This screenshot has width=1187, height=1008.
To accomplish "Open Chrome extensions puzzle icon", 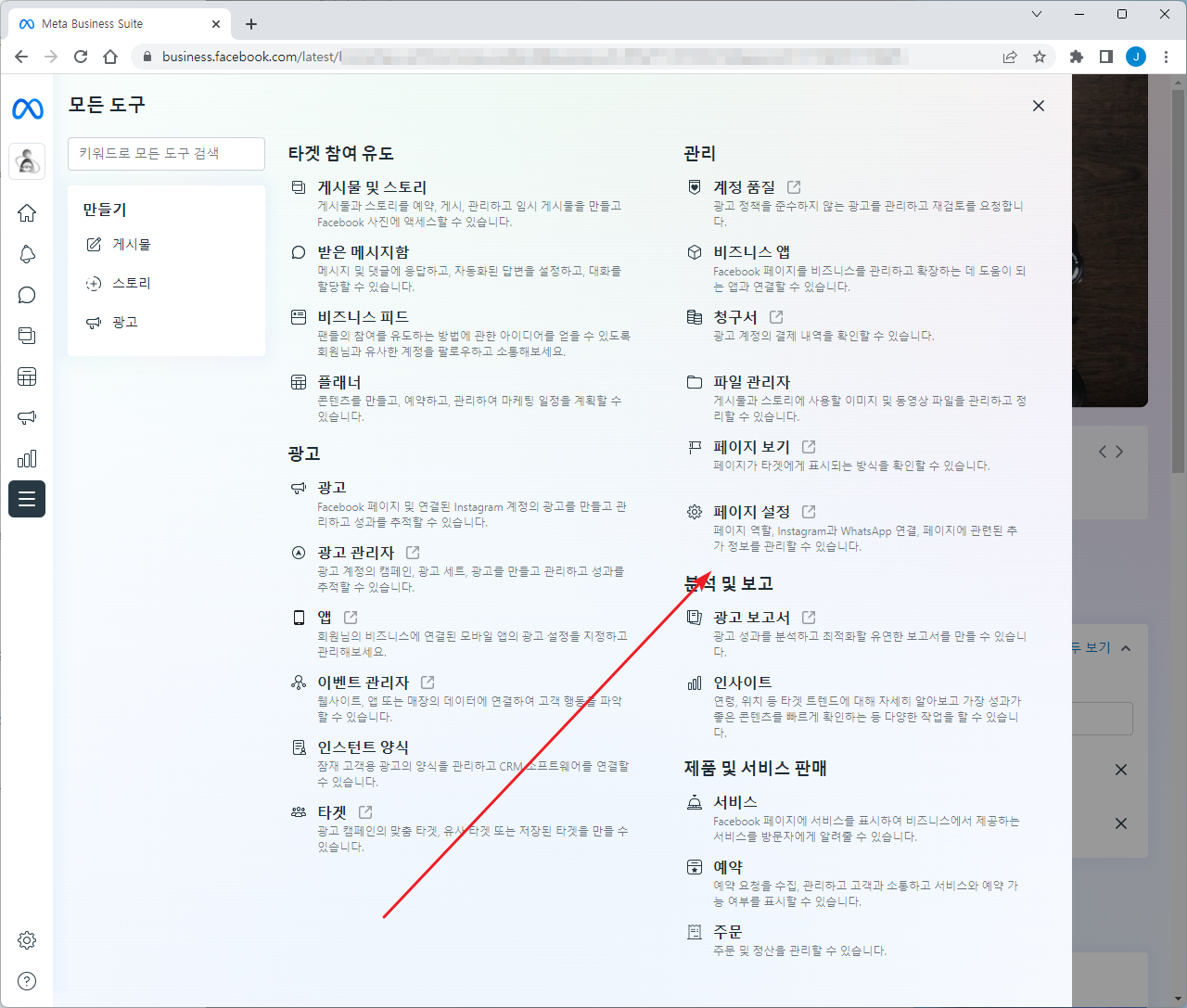I will coord(1077,57).
